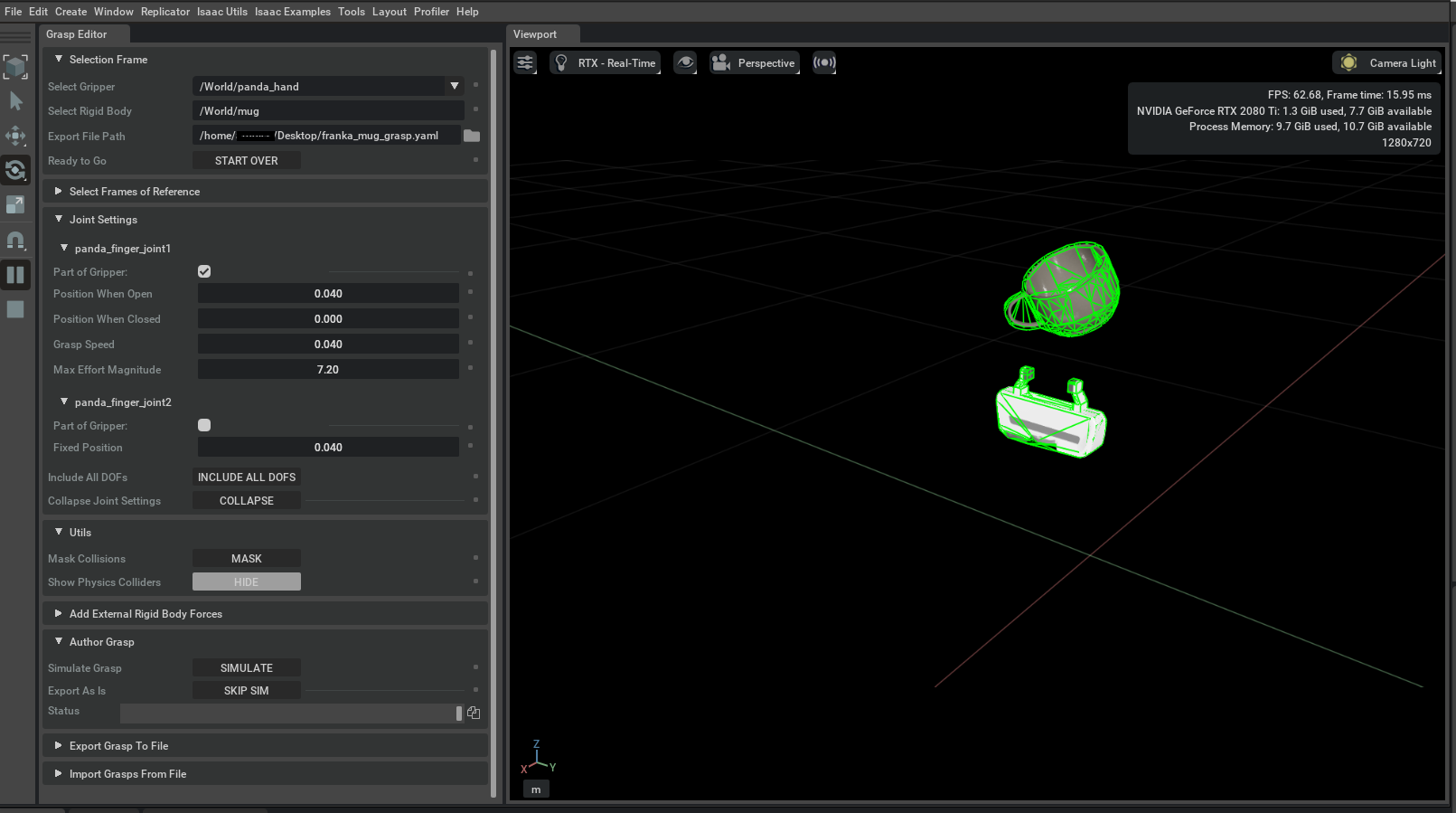Open the Replicator menu
1456x813 pixels.
click(x=165, y=12)
